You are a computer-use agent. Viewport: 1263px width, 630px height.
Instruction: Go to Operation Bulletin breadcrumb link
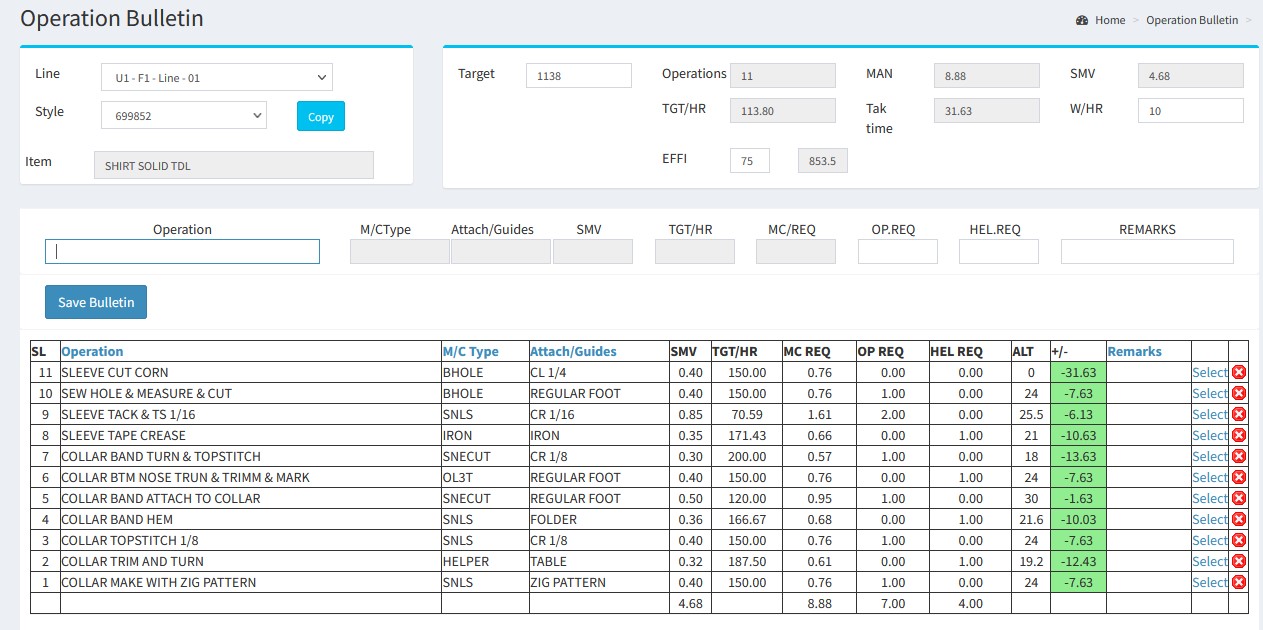(1191, 20)
